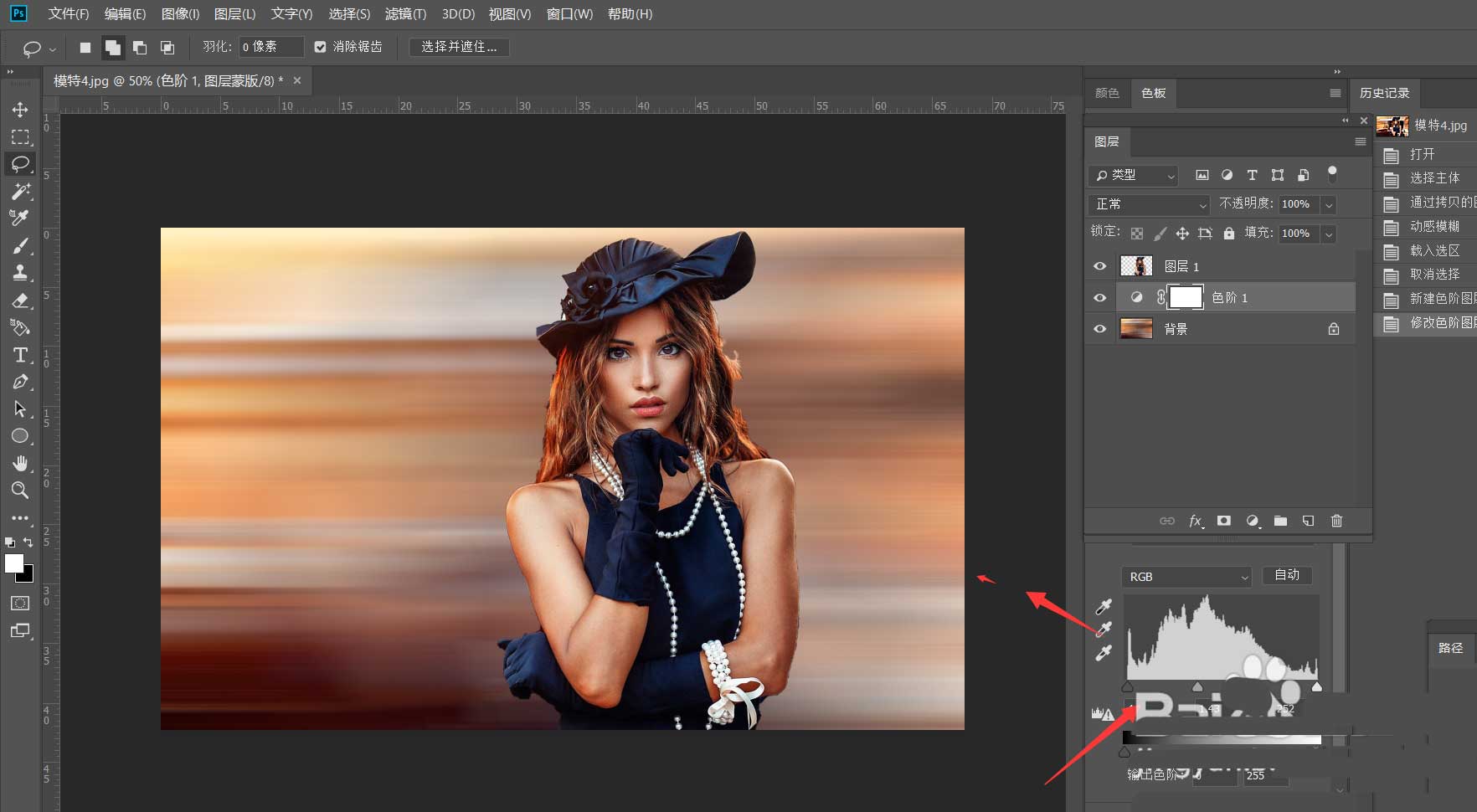This screenshot has height=812, width=1477.
Task: Switch to the 路径 tab
Action: point(1451,648)
